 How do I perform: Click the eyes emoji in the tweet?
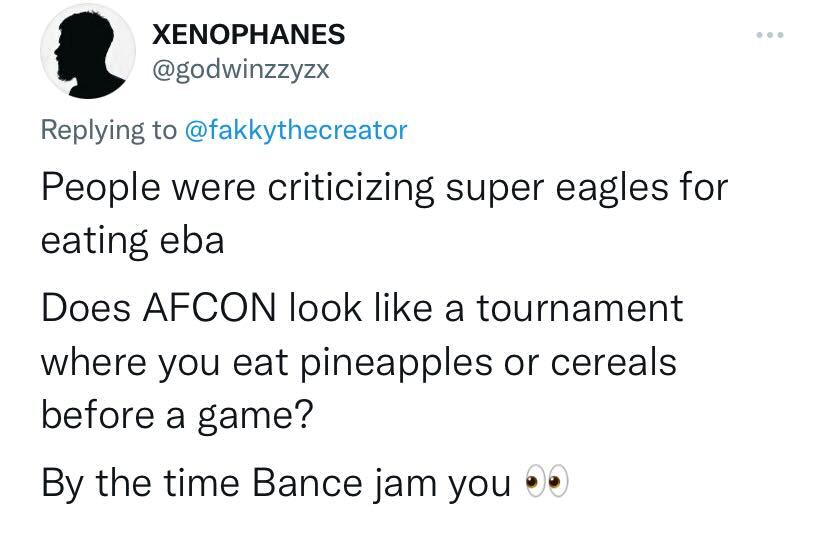547,483
